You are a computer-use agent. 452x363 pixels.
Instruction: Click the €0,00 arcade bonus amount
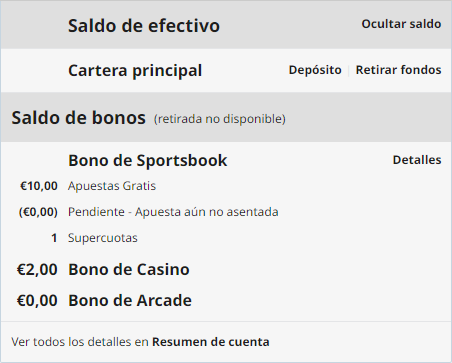(37, 301)
